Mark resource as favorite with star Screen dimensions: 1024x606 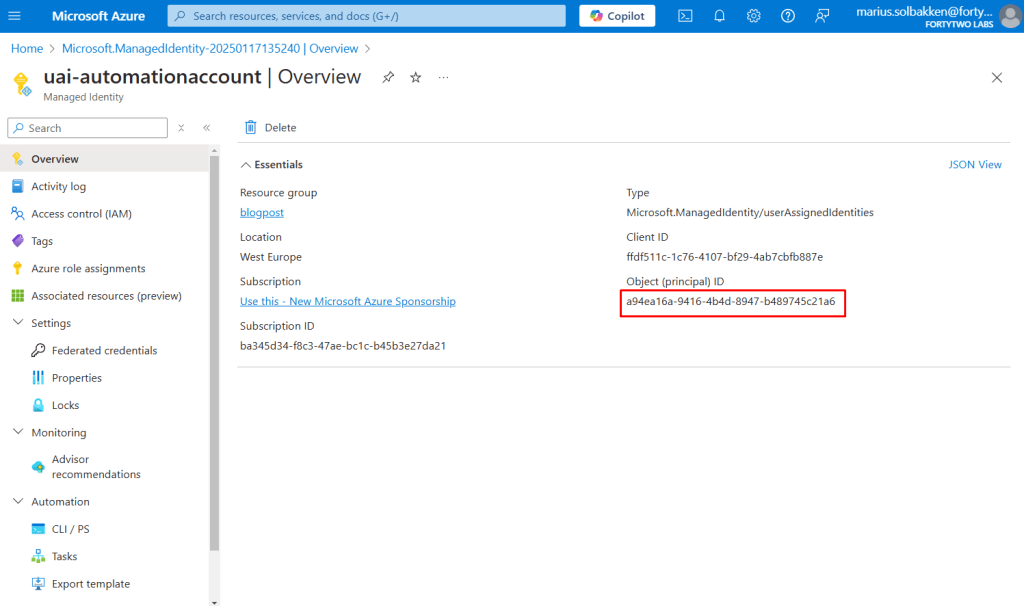(x=416, y=78)
